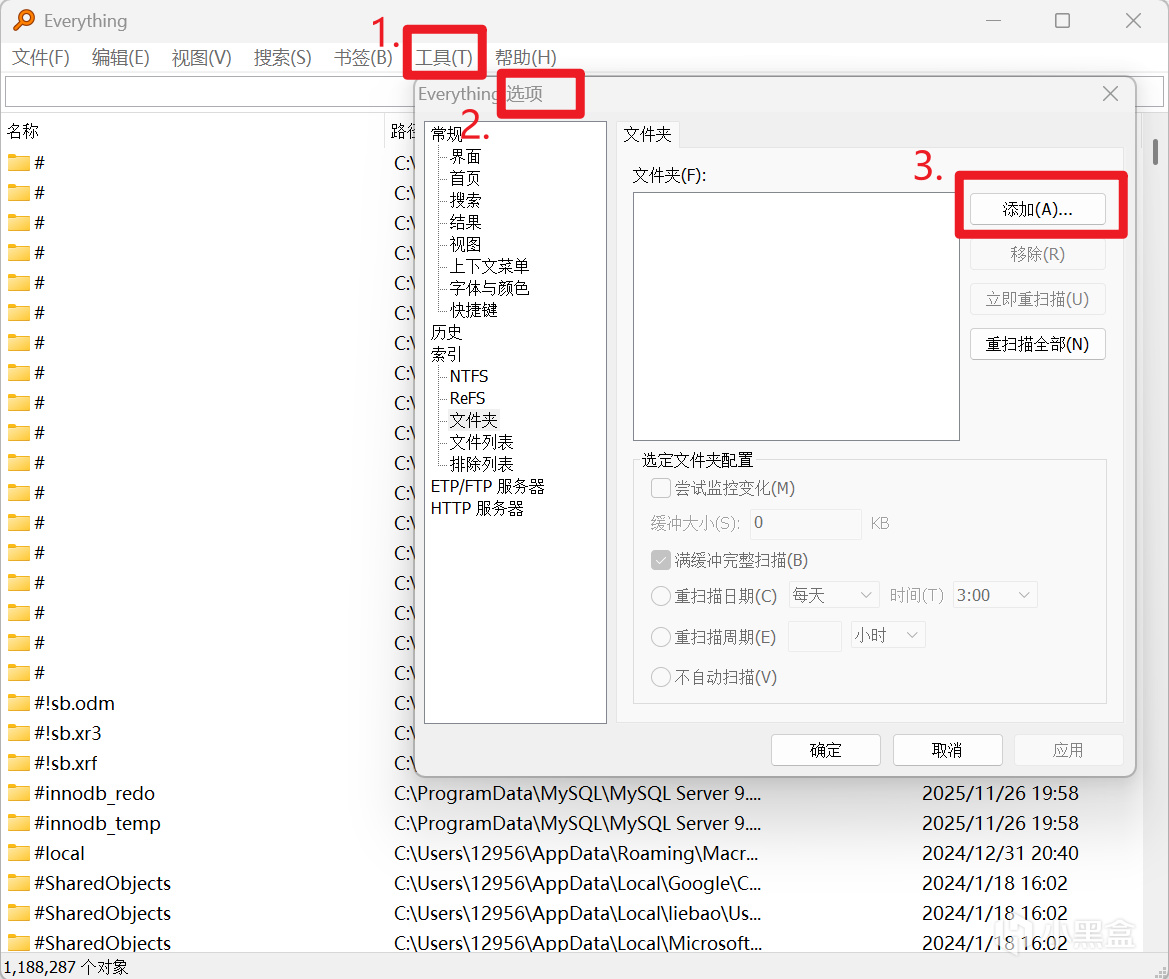The image size is (1169, 979).
Task: Click folder icon of #!sb.xr3 row
Action: 19,733
